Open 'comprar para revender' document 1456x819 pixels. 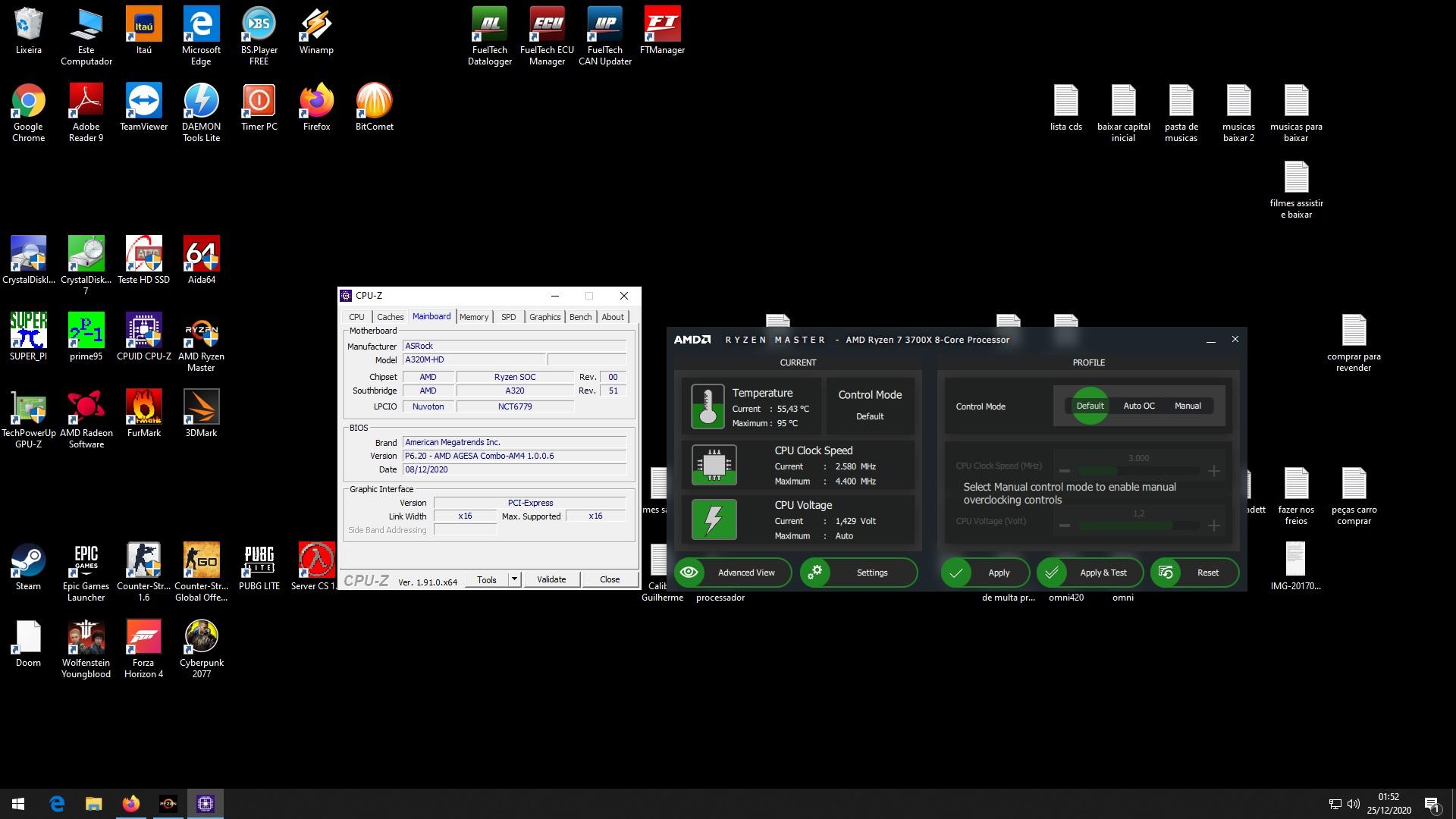(1354, 342)
